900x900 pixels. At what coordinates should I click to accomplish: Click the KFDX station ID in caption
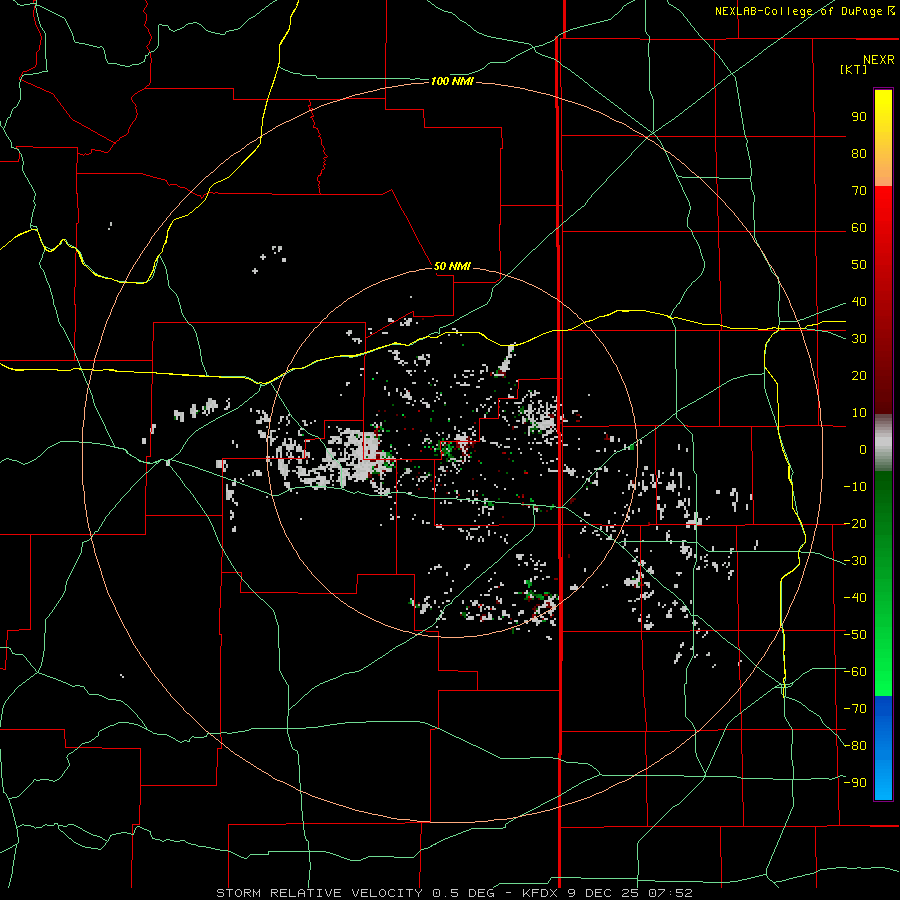point(540,893)
